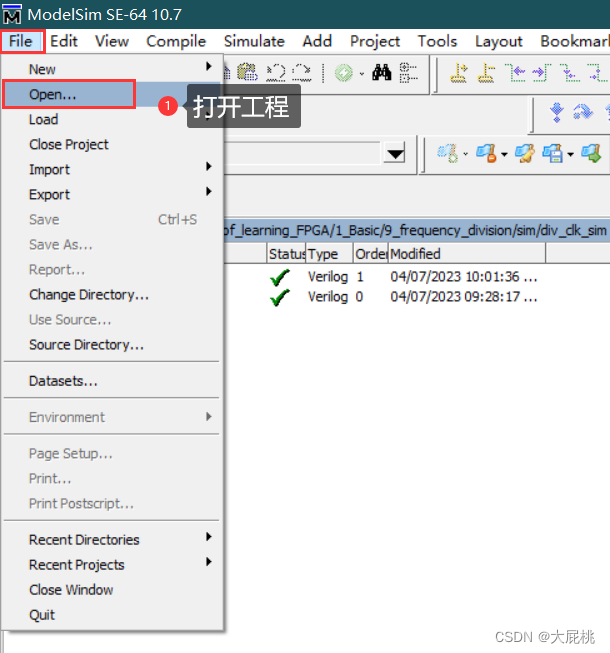Select Load in the File menu
The image size is (610, 653).
pyautogui.click(x=112, y=120)
